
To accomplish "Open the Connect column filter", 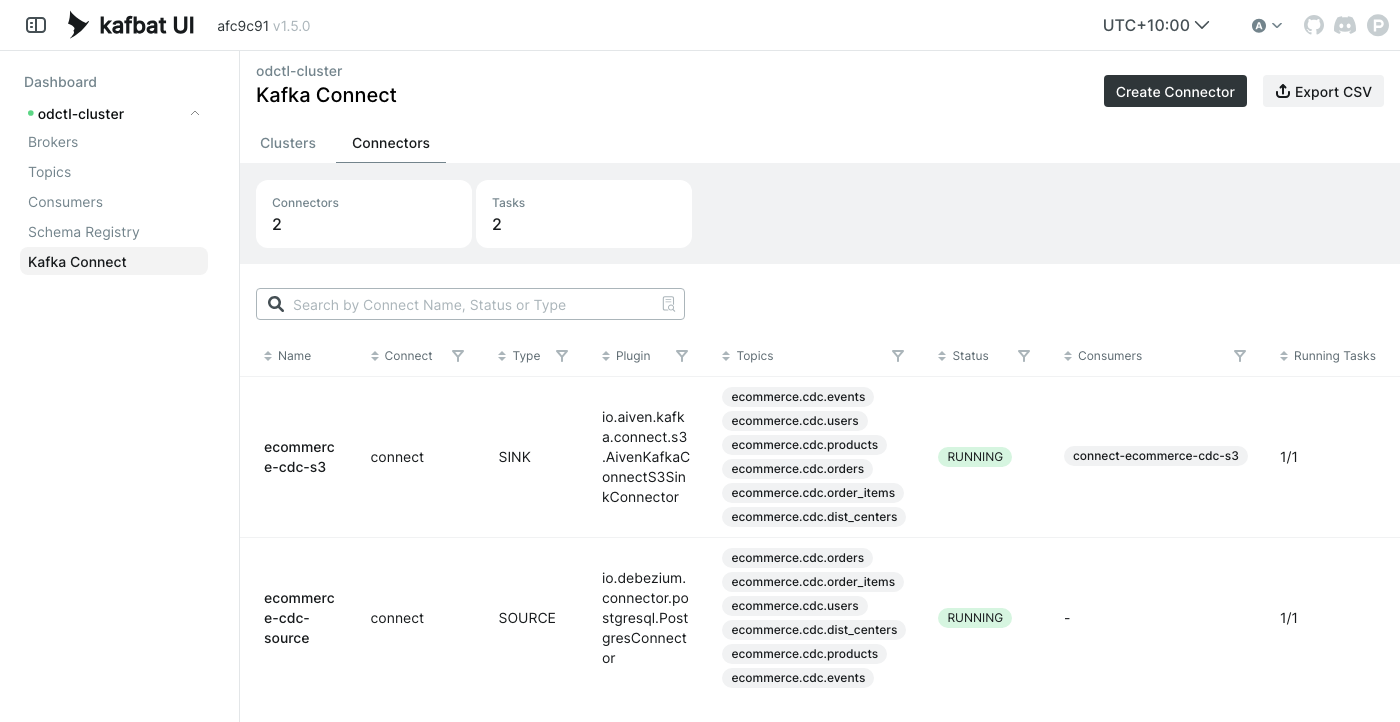I will (458, 356).
